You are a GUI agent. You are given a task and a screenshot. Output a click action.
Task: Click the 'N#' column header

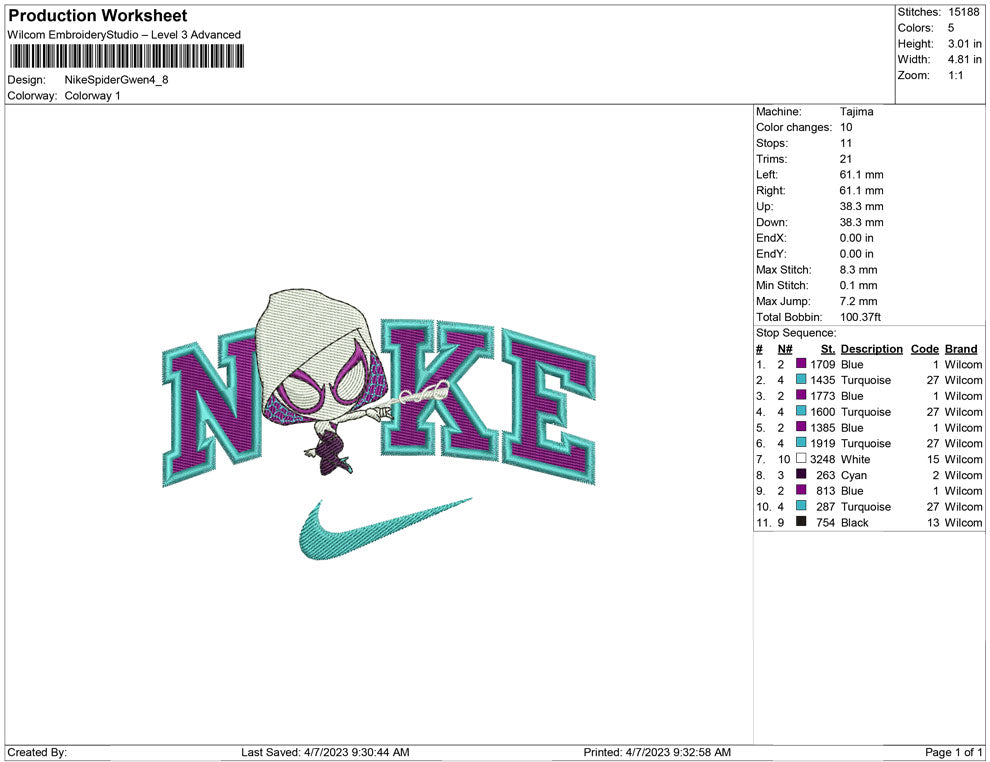tap(785, 349)
